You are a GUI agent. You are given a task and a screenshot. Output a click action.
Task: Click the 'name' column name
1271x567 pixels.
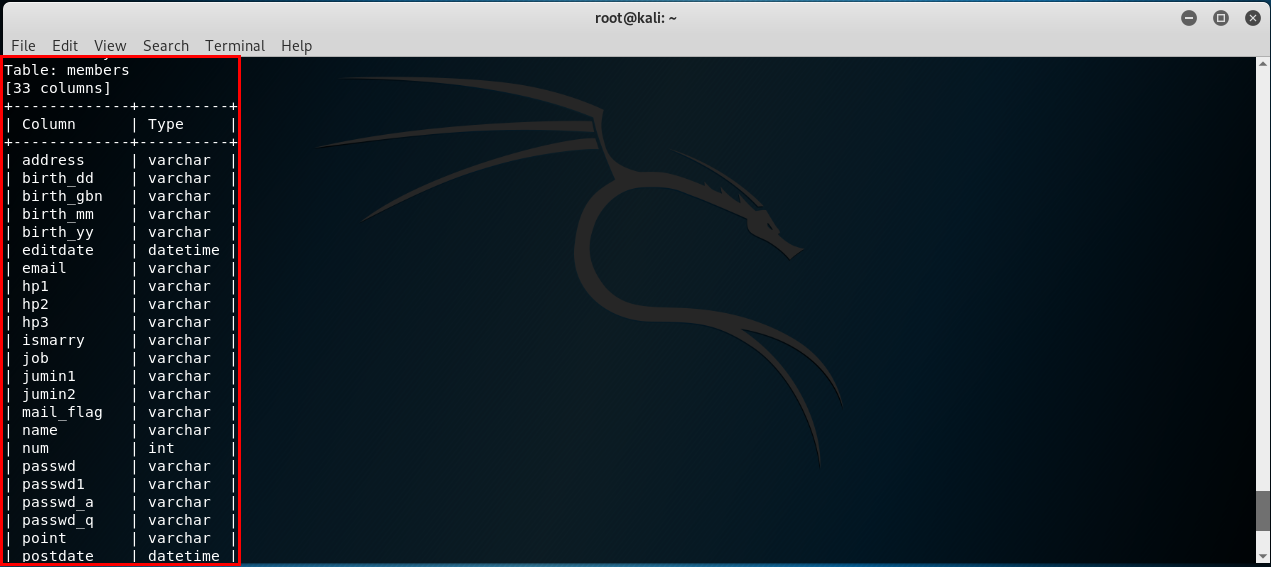pyautogui.click(x=40, y=430)
